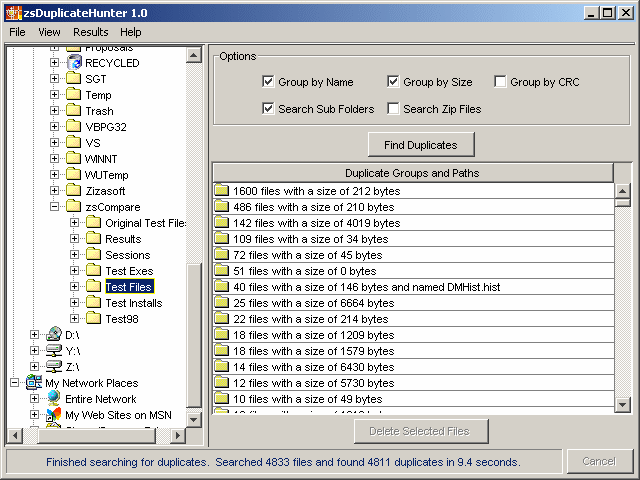Click the My Network Places icon
Screen dimensions: 640x480
pyautogui.click(x=34, y=382)
